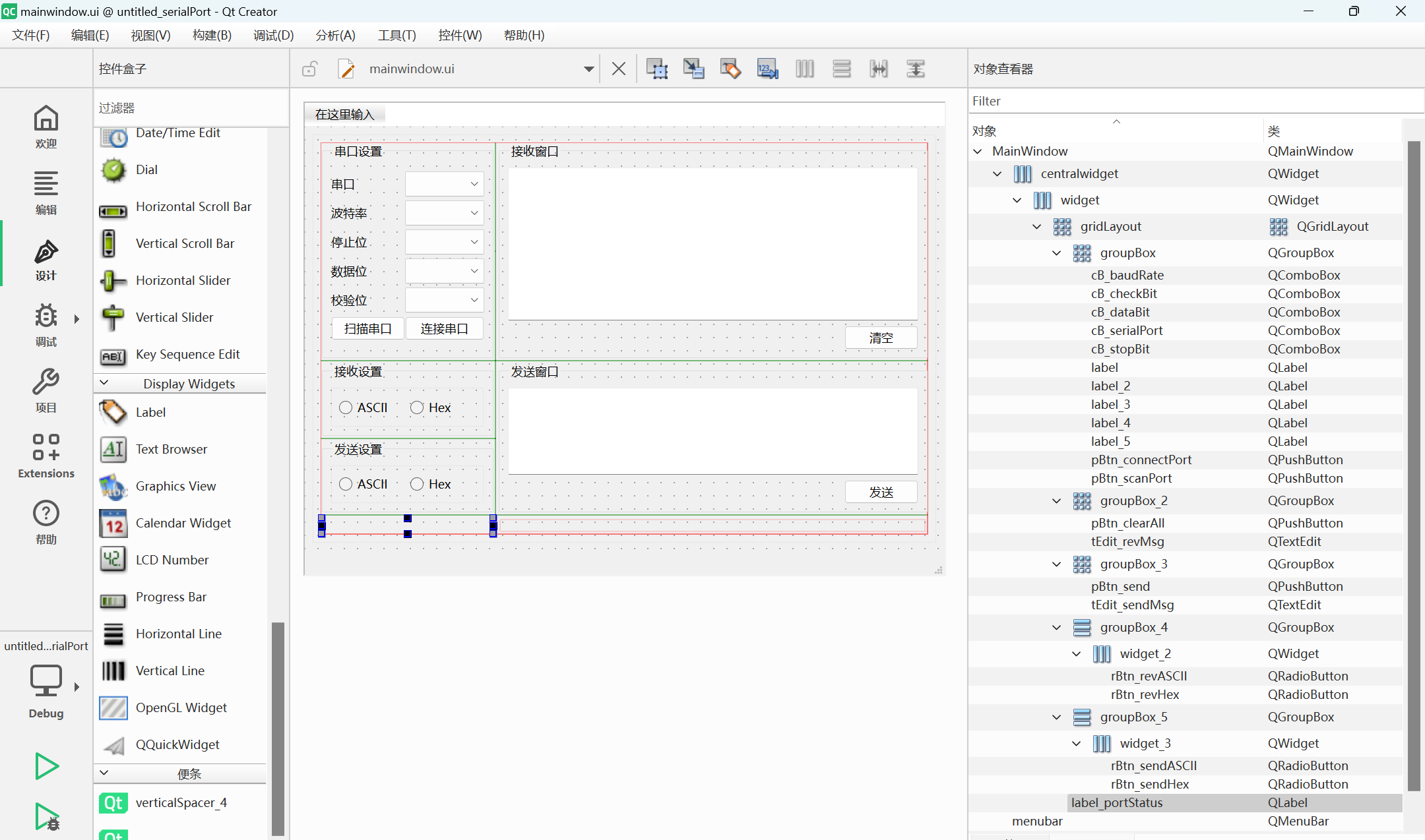This screenshot has height=840, width=1425.
Task: Select the ASCII radio button under 接收设置
Action: tap(346, 407)
